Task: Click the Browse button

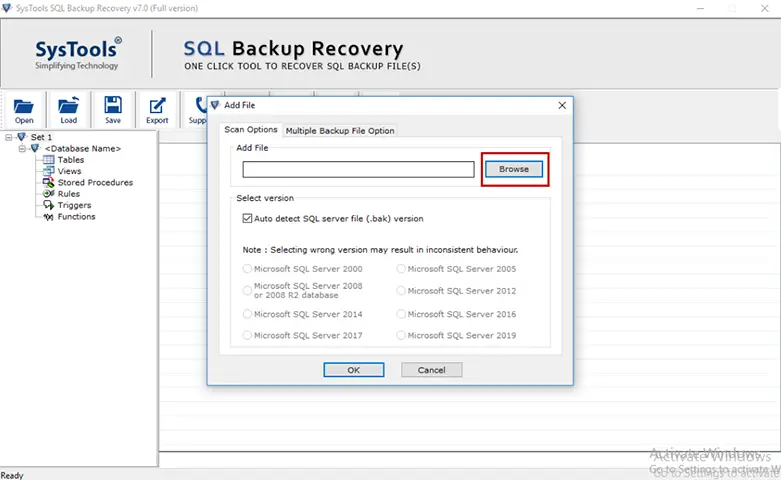Action: click(514, 169)
